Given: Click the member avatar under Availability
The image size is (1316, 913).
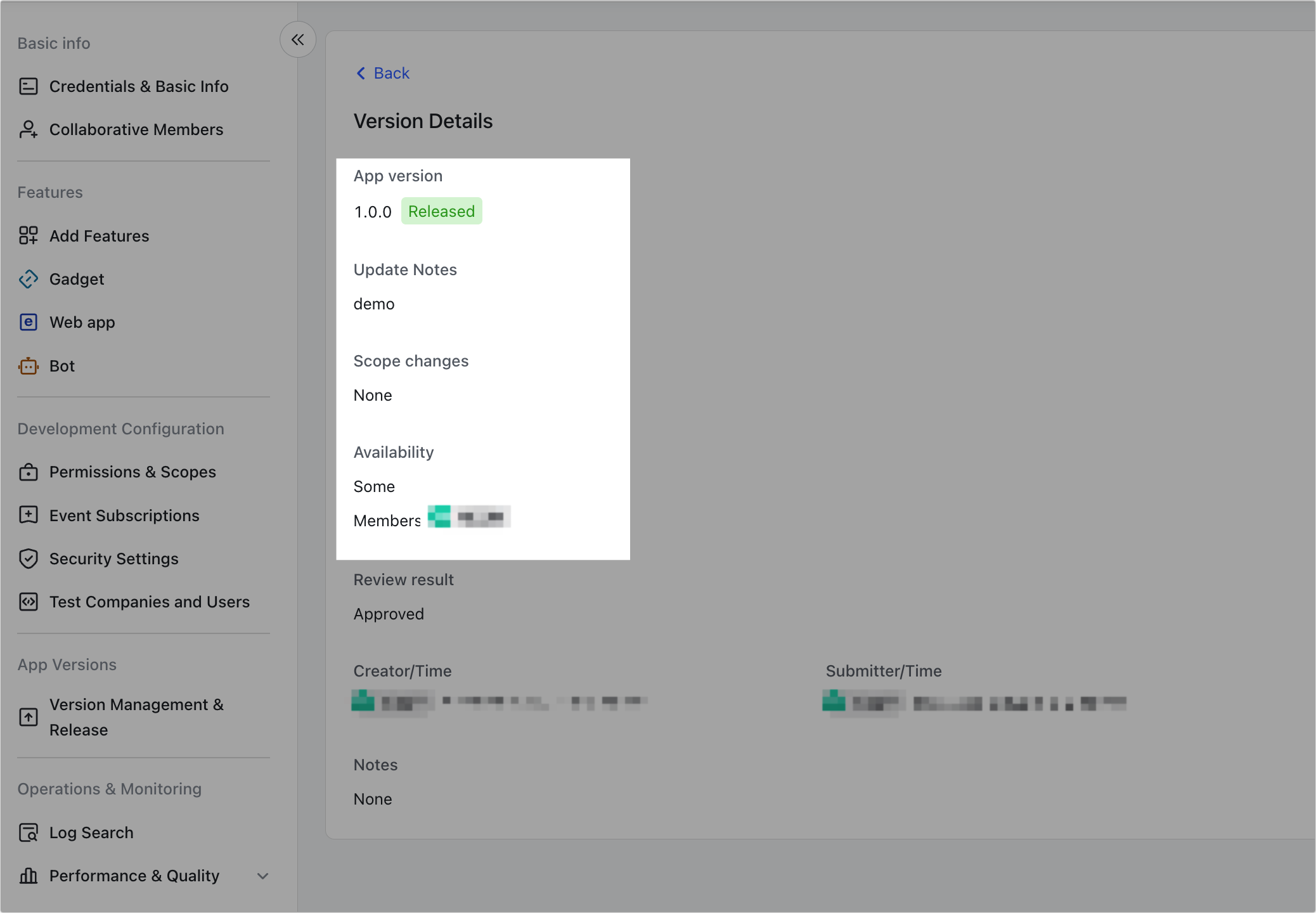Looking at the screenshot, I should [440, 517].
